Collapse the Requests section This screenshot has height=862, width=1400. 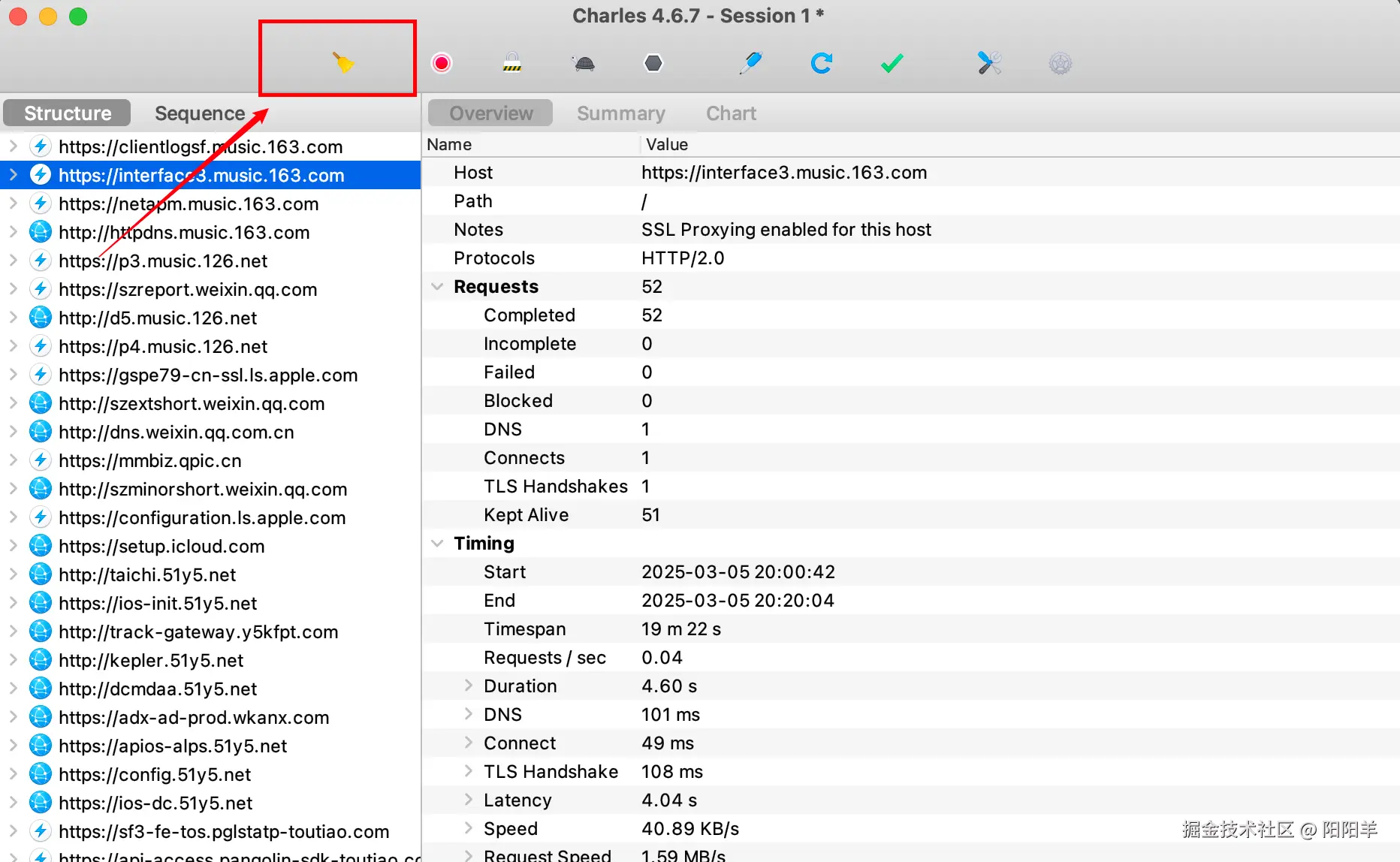[437, 287]
